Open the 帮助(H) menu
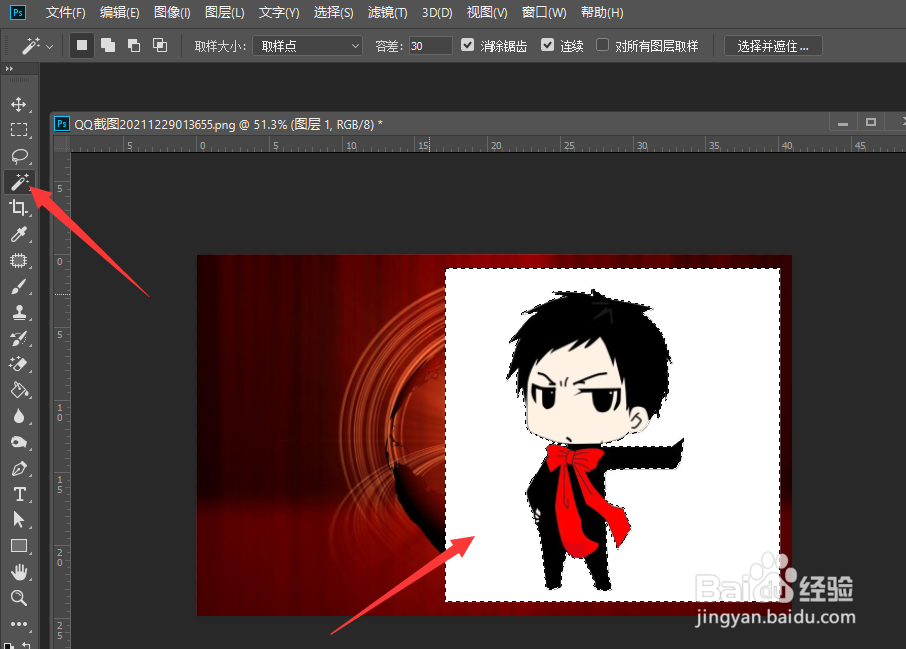This screenshot has width=906, height=649. pos(602,12)
